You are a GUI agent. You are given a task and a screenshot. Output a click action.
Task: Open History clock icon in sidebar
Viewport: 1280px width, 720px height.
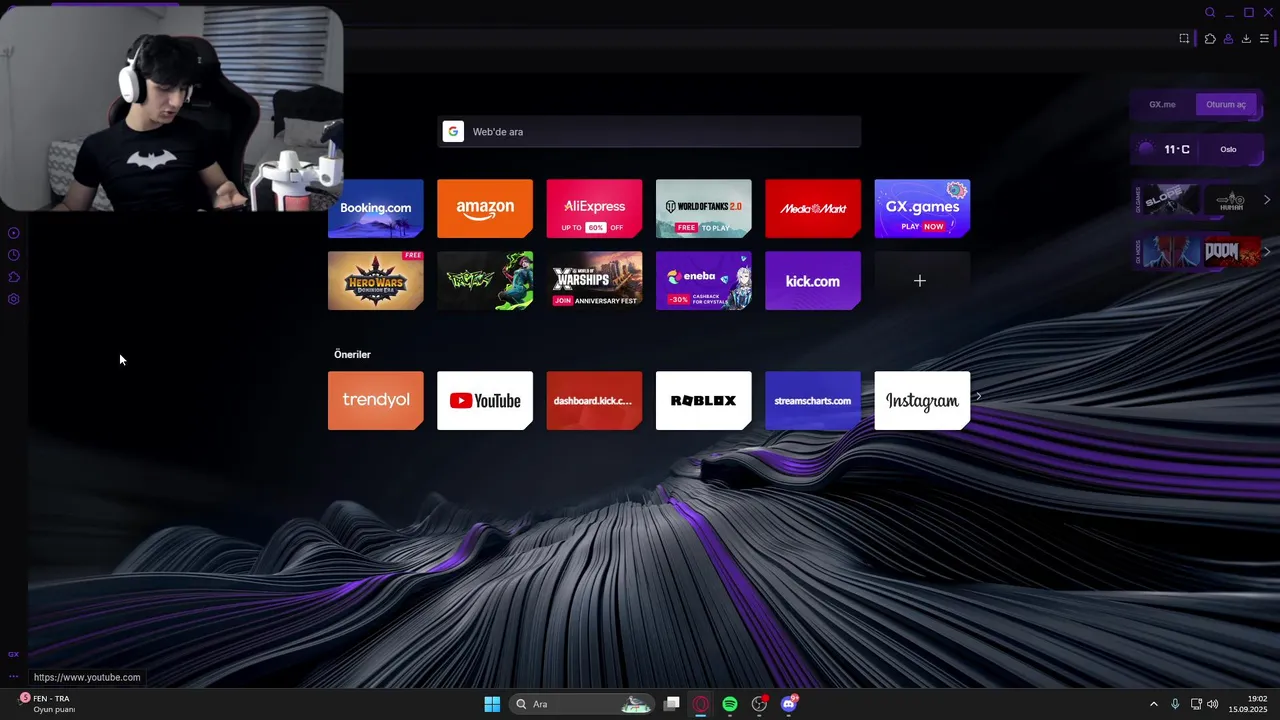(x=14, y=255)
